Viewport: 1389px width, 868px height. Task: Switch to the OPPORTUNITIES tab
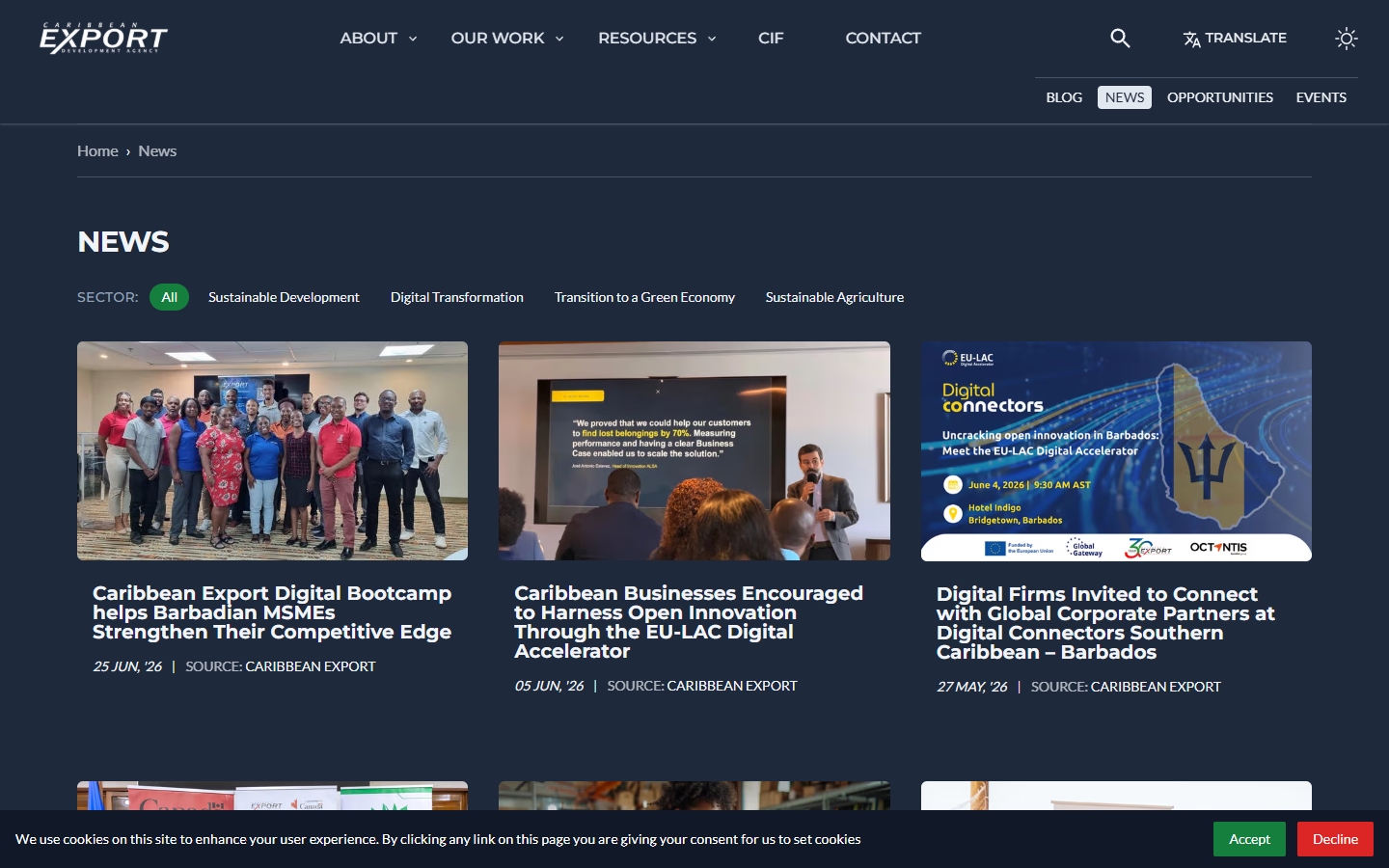pyautogui.click(x=1220, y=97)
